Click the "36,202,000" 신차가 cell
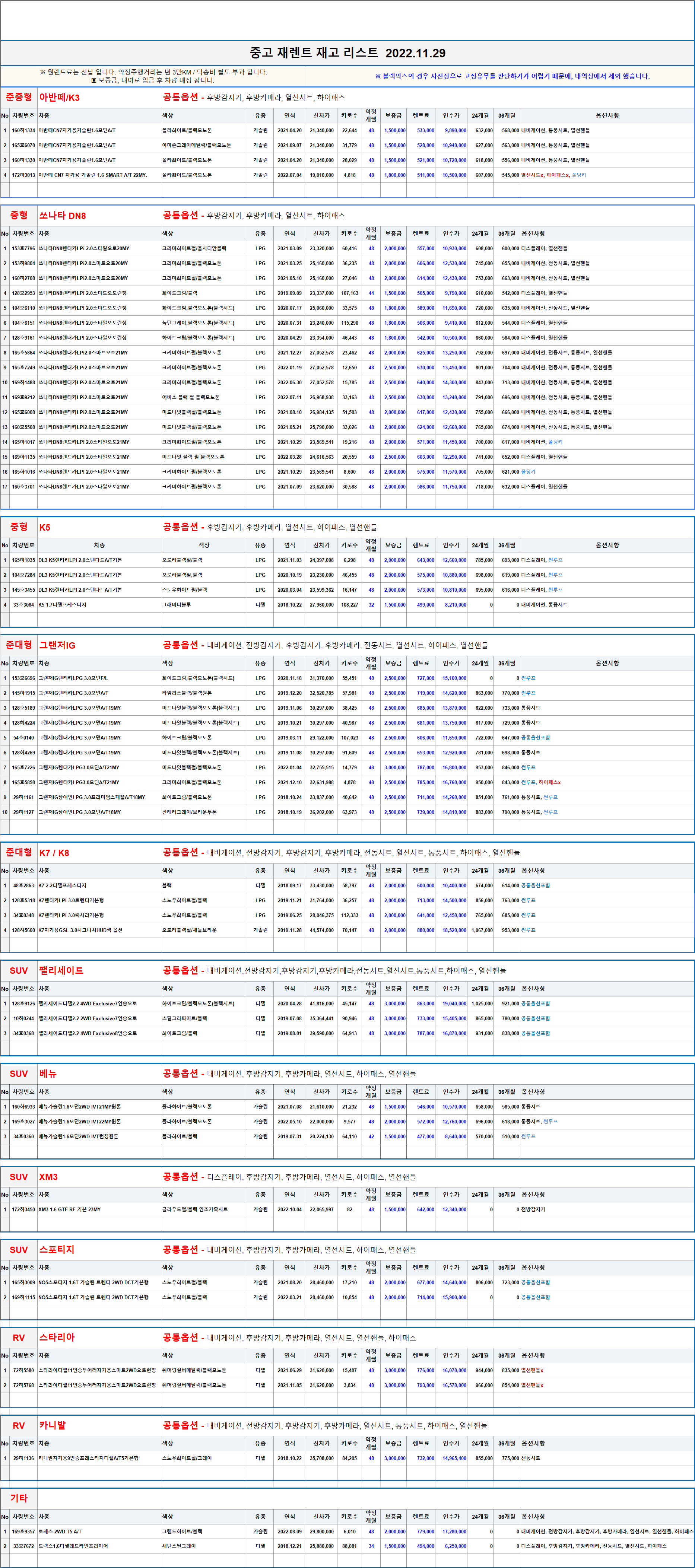Screen dimensions: 695x1568 tap(321, 812)
